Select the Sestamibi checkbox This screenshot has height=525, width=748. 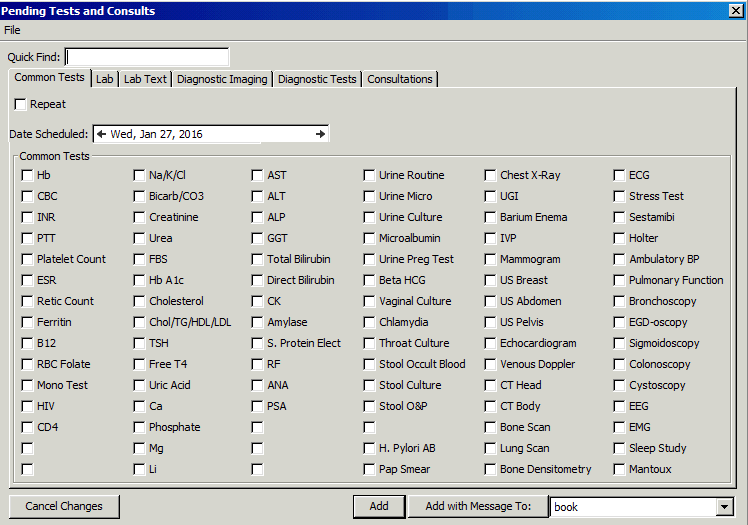tap(619, 217)
